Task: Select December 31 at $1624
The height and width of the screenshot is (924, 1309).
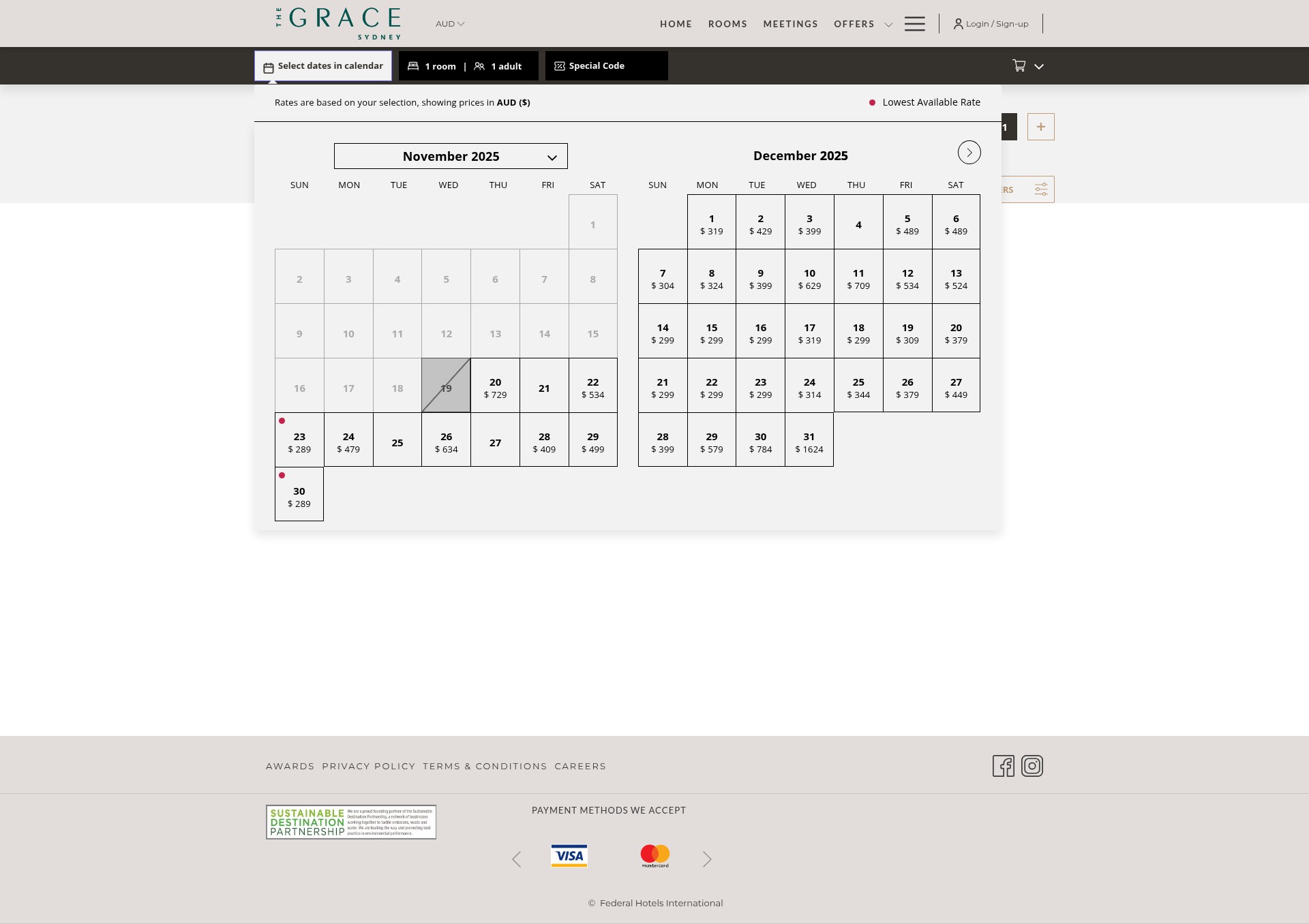Action: coord(809,440)
